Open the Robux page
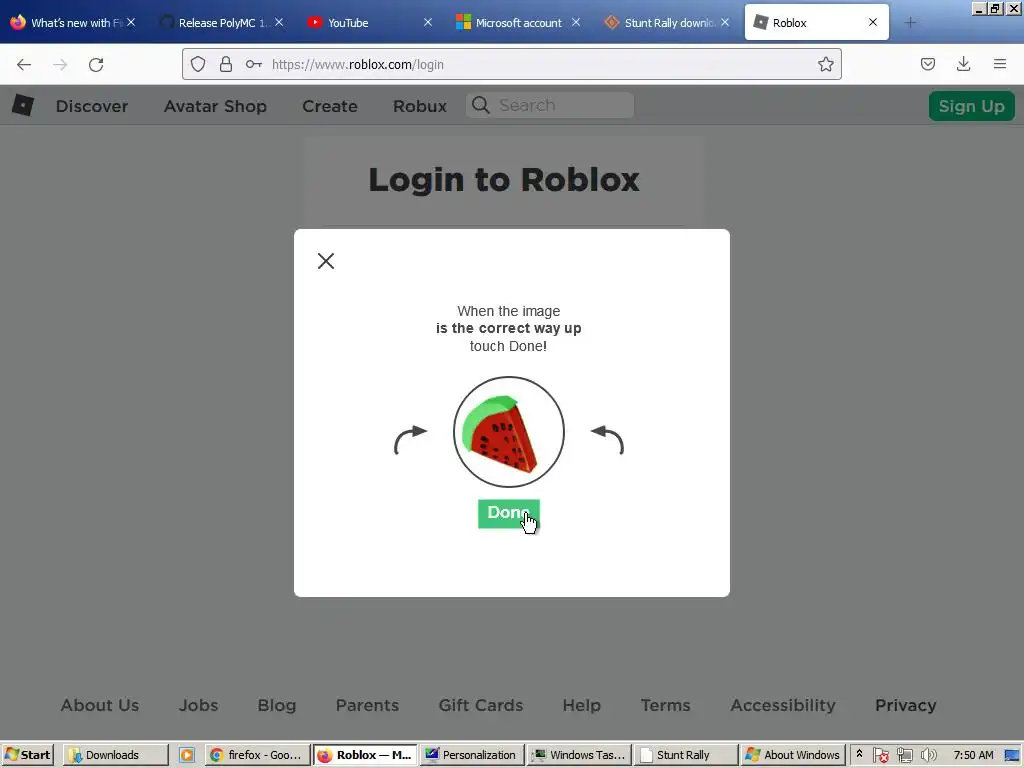 pos(420,106)
